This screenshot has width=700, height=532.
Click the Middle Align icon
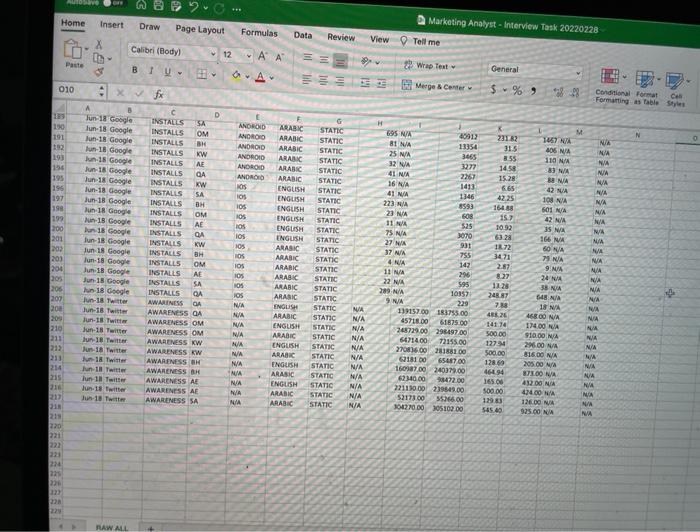coord(324,59)
